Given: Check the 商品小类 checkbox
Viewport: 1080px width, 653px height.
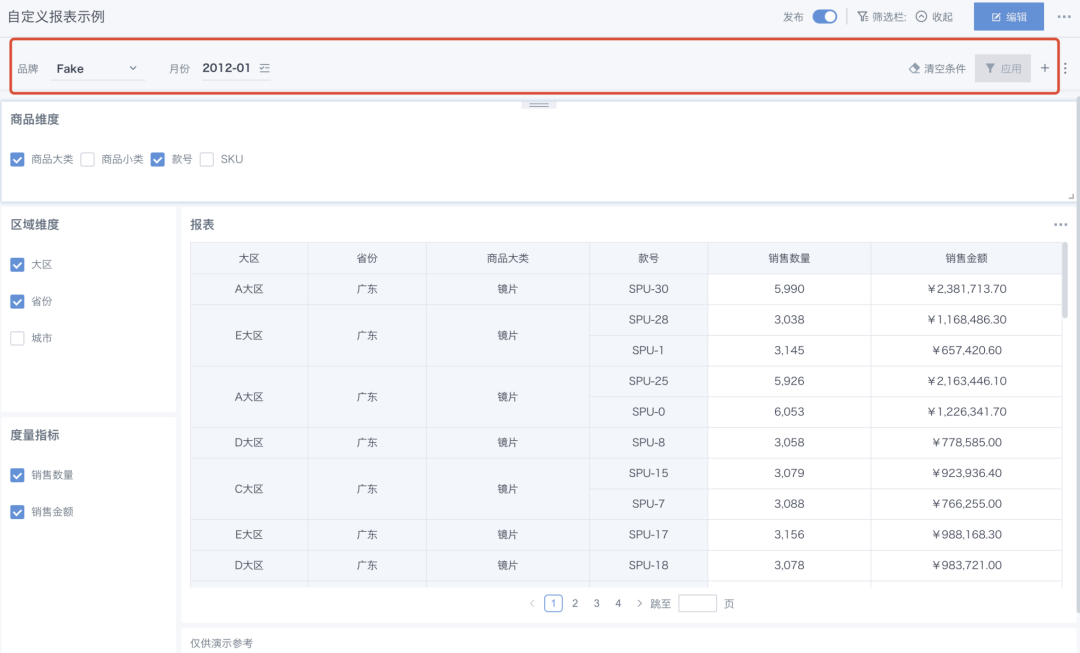Looking at the screenshot, I should [x=87, y=159].
